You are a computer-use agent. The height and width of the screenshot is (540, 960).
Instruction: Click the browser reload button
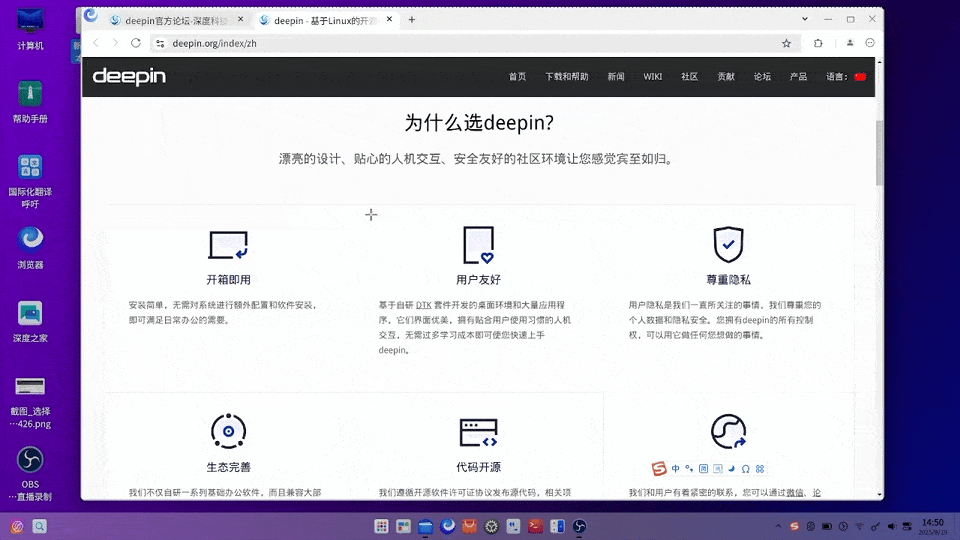click(x=136, y=43)
